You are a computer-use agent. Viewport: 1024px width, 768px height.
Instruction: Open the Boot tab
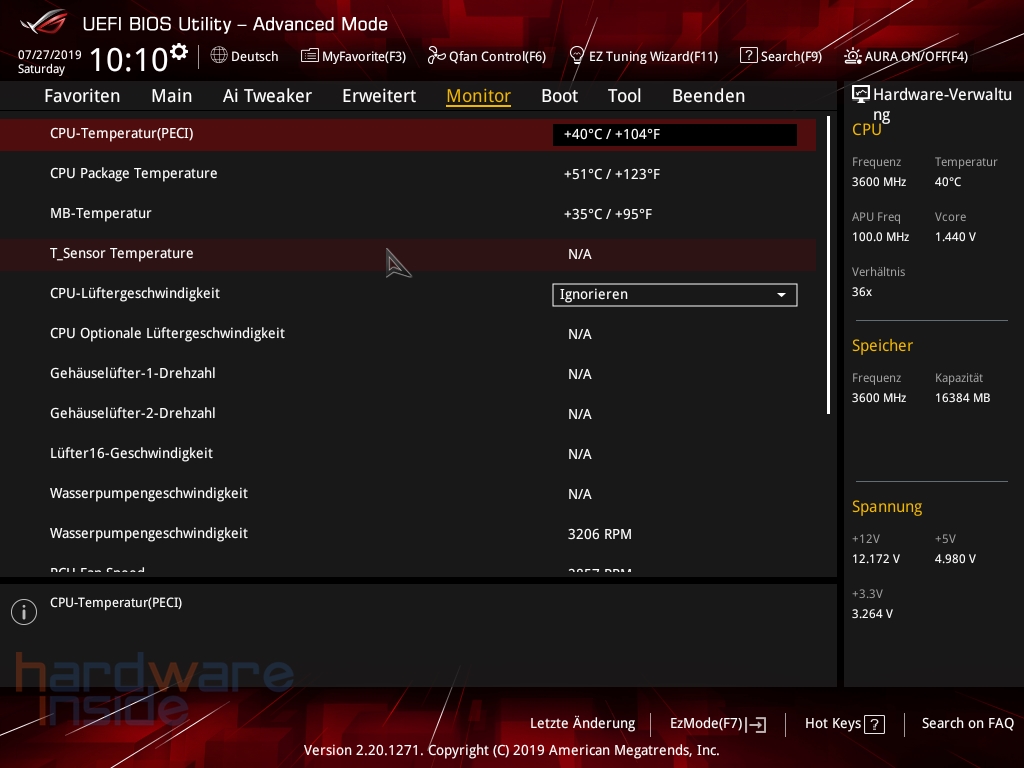(x=560, y=96)
